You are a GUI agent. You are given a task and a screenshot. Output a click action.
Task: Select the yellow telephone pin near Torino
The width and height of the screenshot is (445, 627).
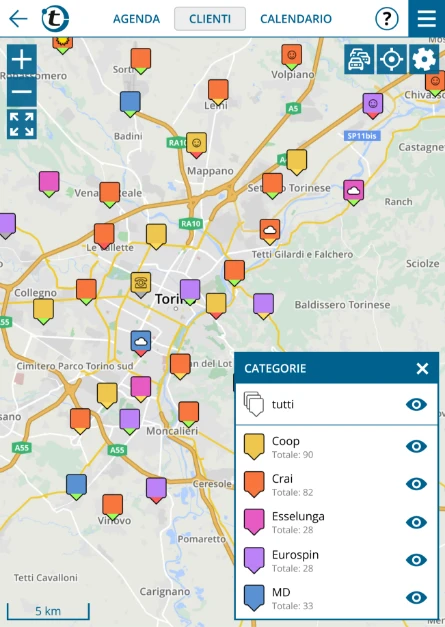coord(141,285)
